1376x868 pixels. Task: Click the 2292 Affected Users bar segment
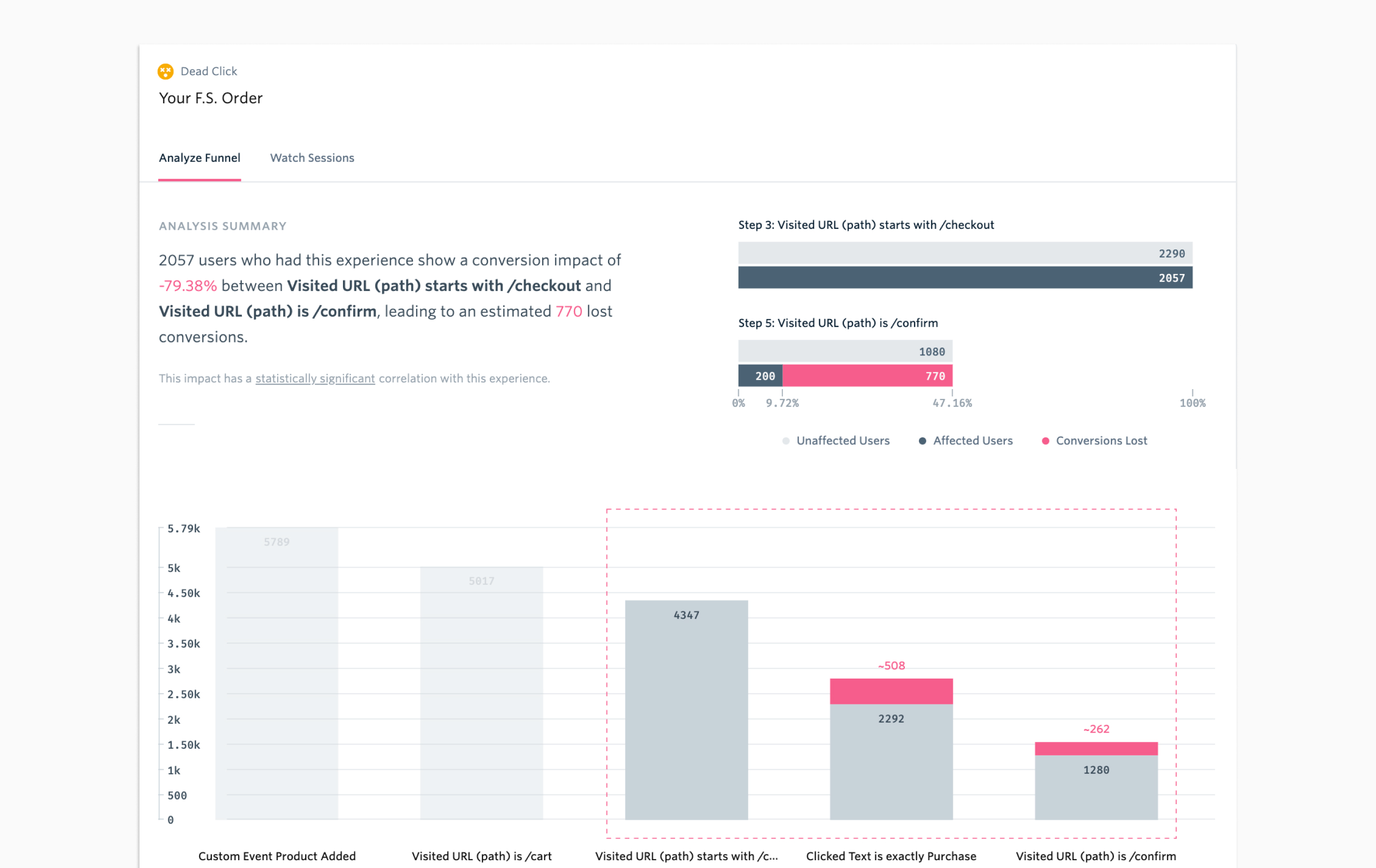pos(891,760)
